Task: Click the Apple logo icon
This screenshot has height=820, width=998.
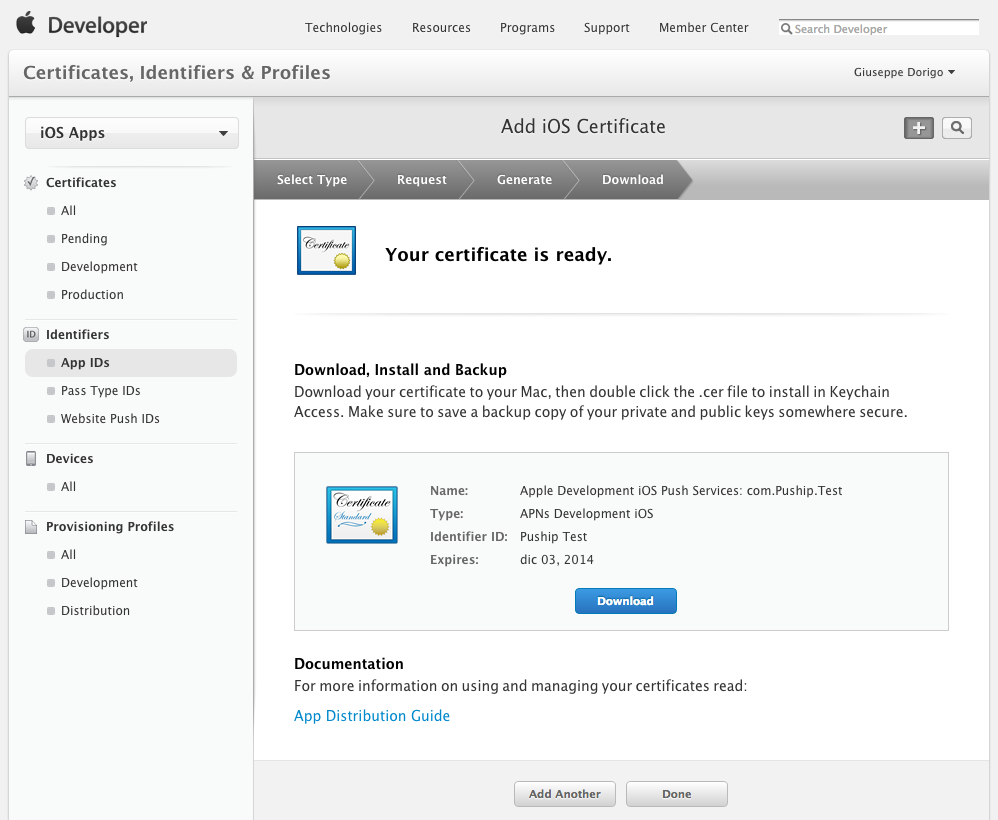Action: coord(26,24)
